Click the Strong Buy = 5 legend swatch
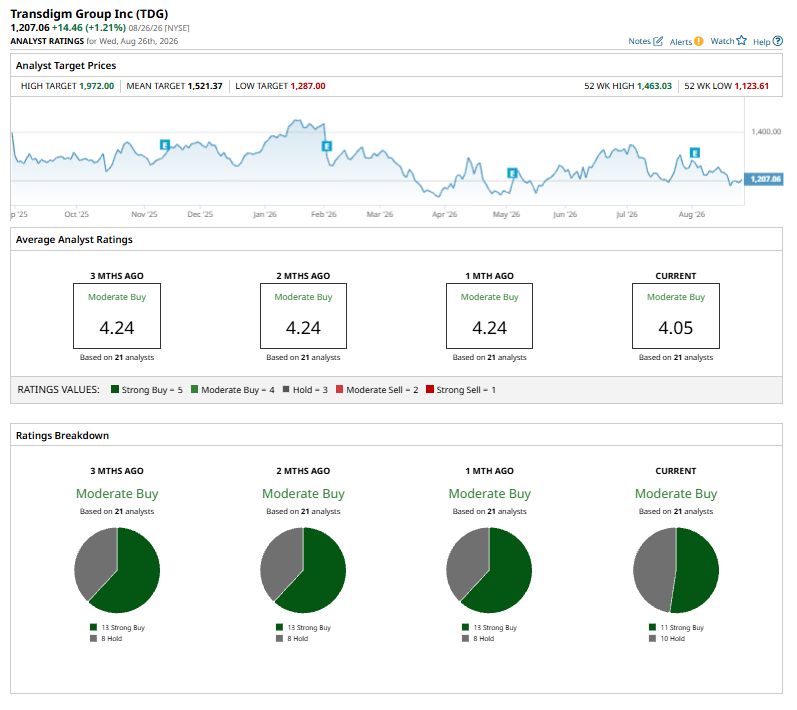 pos(115,389)
